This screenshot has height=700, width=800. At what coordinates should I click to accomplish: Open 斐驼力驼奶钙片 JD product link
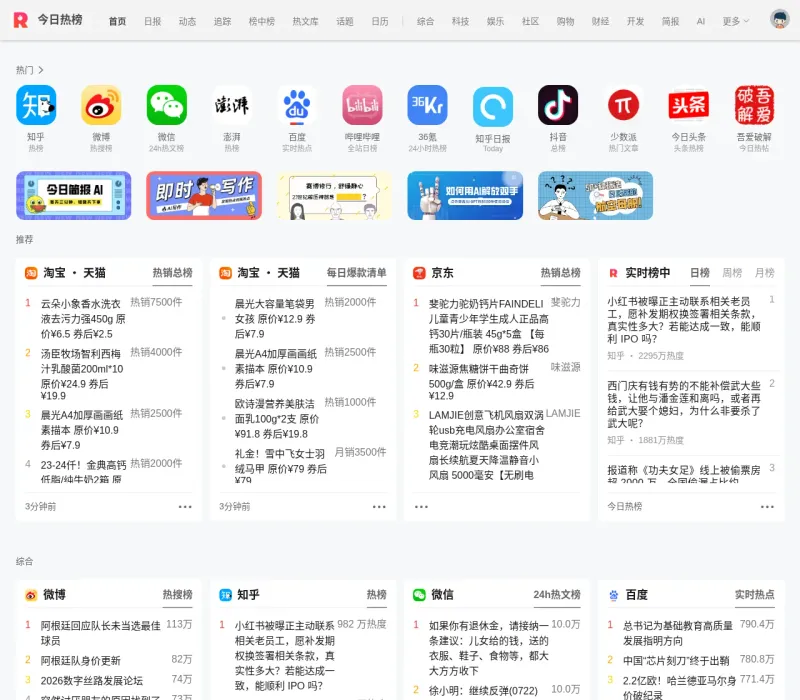489,327
